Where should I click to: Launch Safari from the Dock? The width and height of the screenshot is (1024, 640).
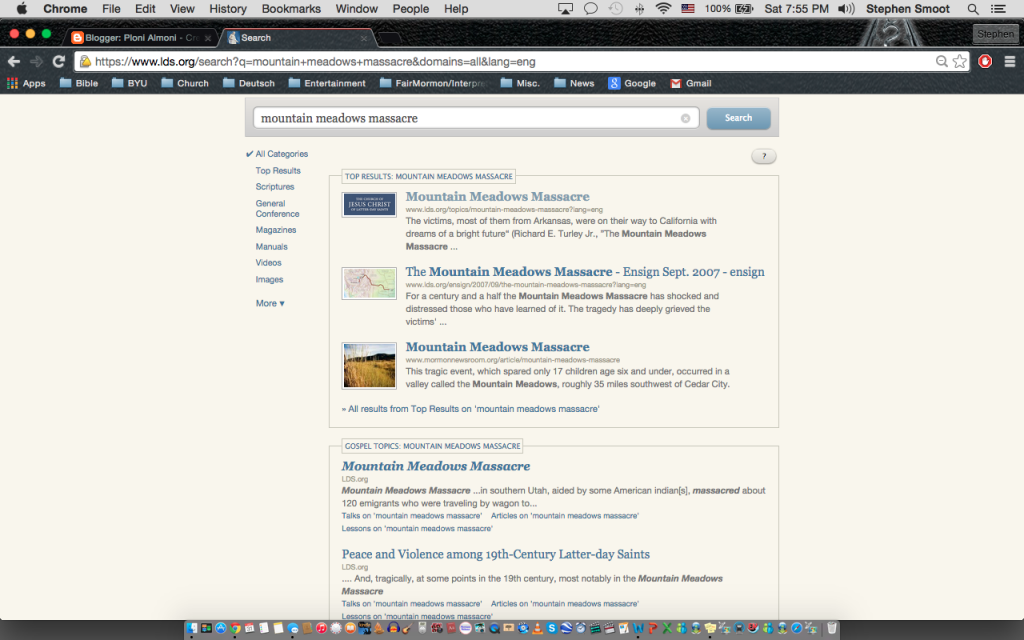[796, 628]
